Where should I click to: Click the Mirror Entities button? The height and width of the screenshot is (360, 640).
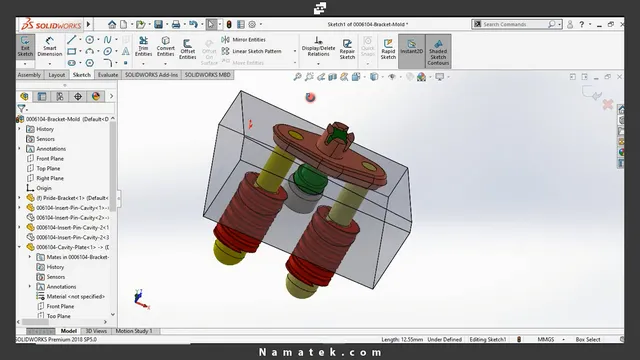pyautogui.click(x=244, y=40)
